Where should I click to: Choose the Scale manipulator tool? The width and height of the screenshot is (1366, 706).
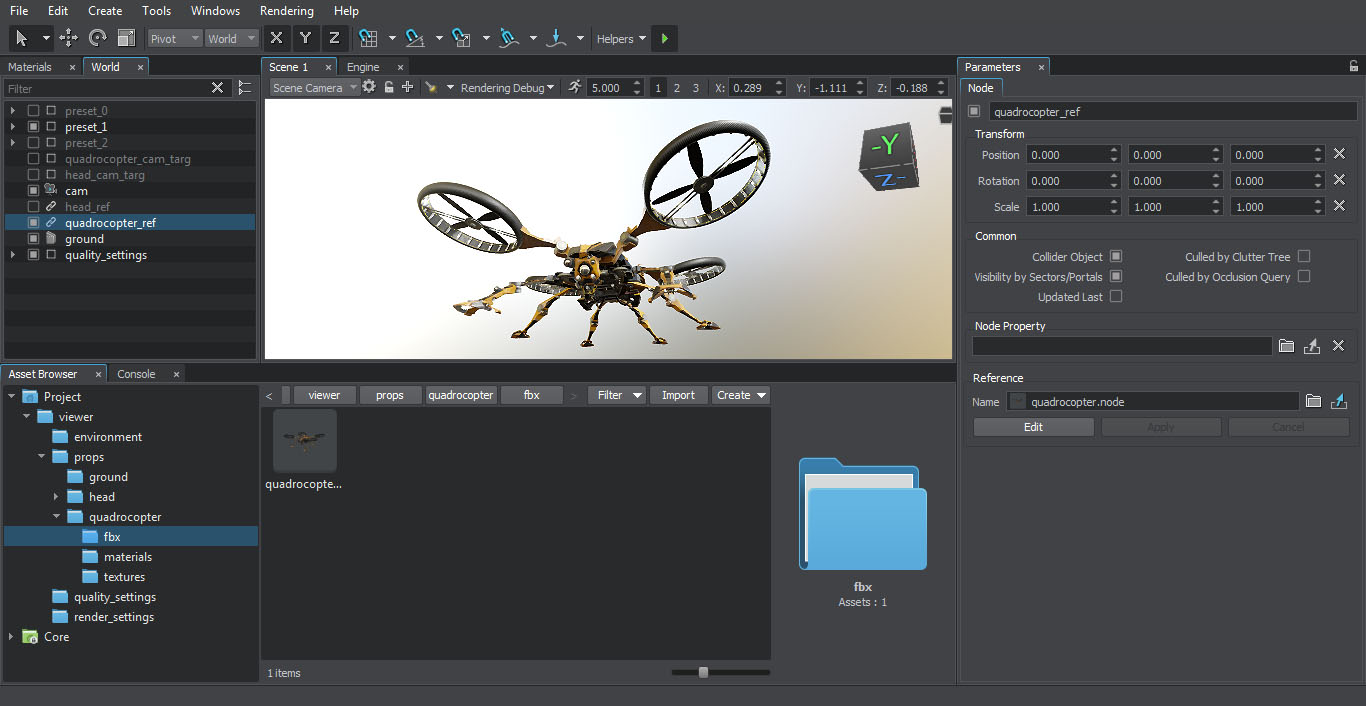pyautogui.click(x=126, y=38)
